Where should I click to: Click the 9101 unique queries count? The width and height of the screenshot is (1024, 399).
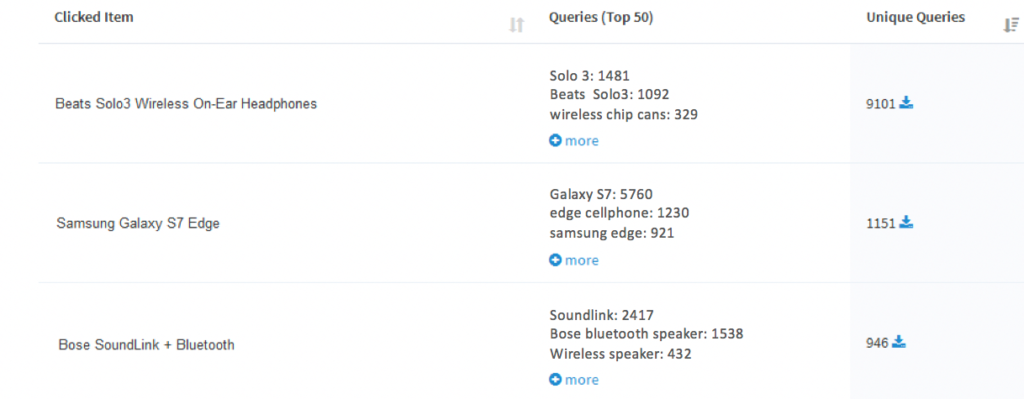pyautogui.click(x=880, y=104)
